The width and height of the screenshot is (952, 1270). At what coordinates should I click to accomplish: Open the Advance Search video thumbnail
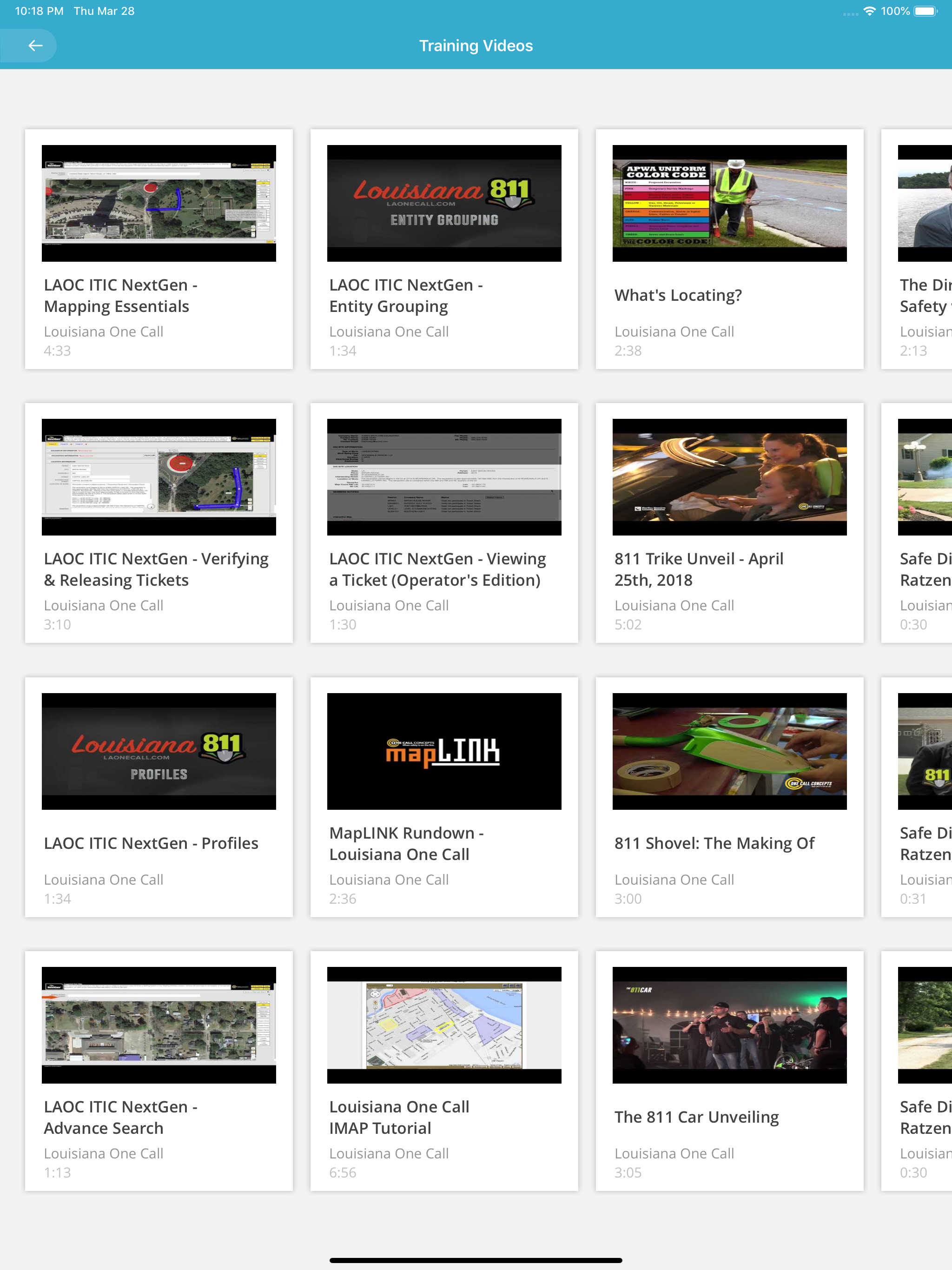click(159, 1025)
